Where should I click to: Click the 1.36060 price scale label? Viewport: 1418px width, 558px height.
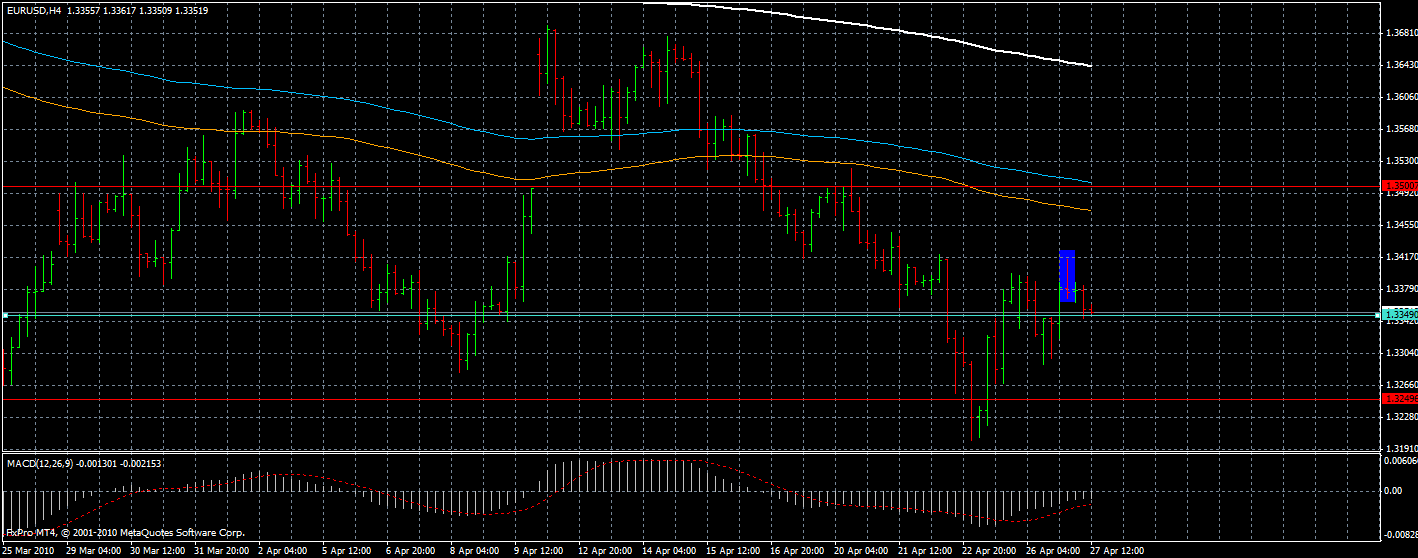click(x=1401, y=97)
